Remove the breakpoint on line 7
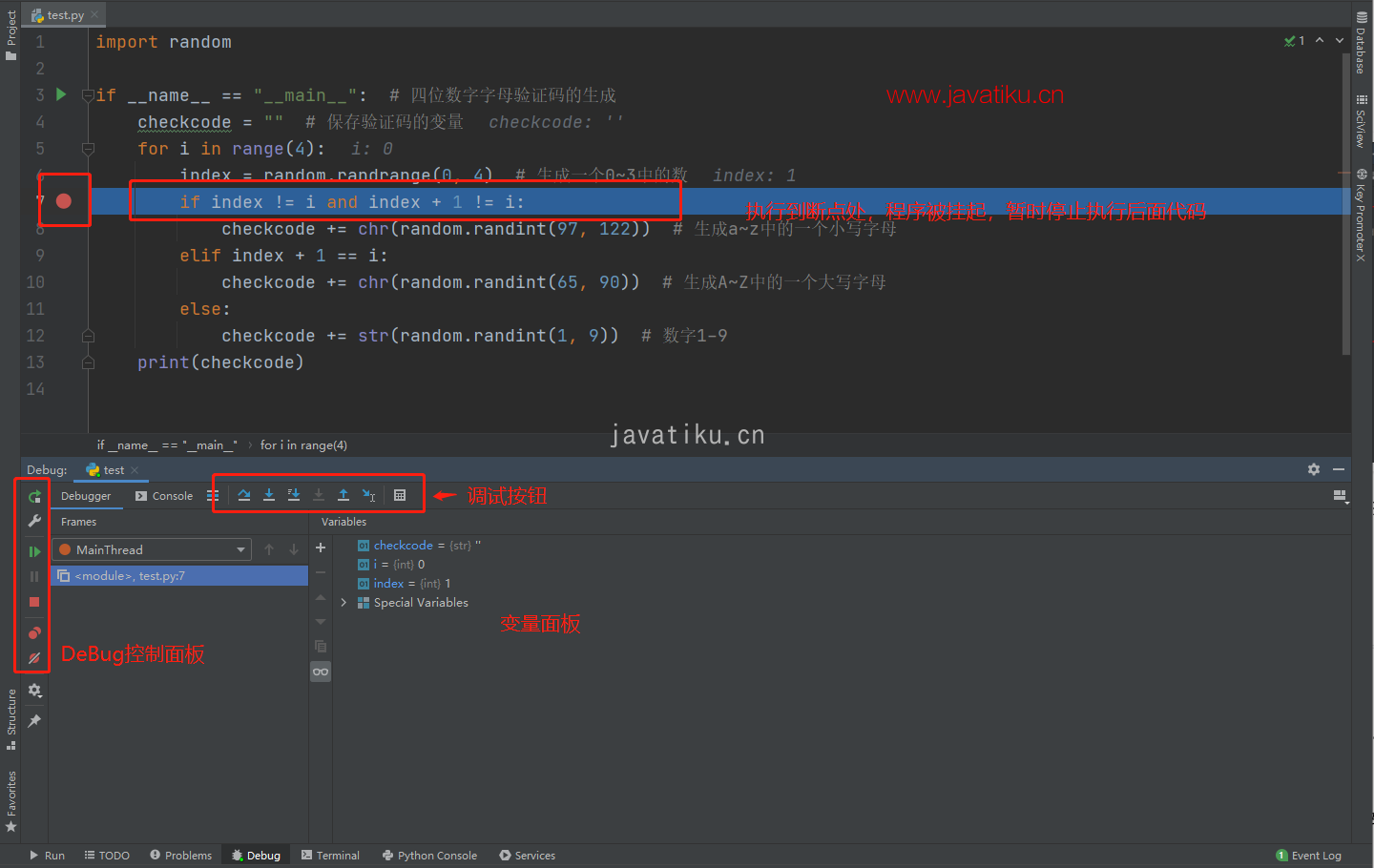The height and width of the screenshot is (868, 1374). 64,201
